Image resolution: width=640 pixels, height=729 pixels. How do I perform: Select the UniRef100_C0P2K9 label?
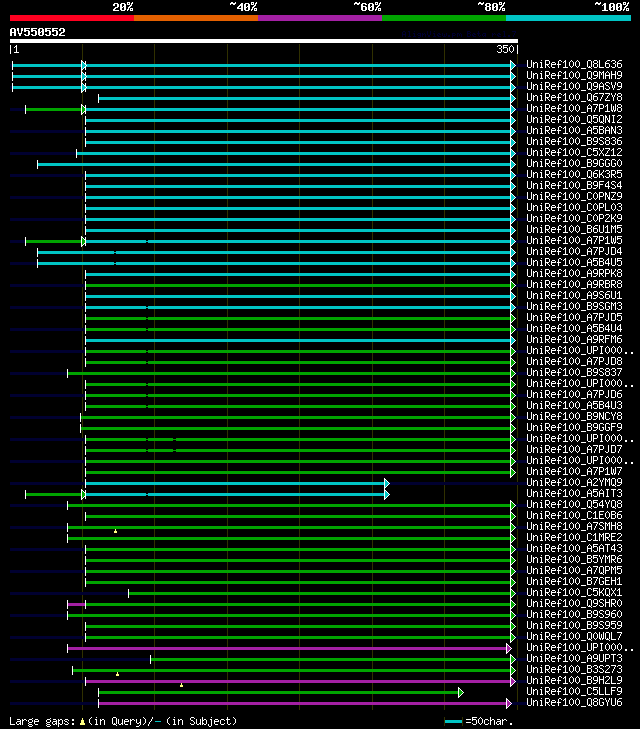tap(574, 219)
